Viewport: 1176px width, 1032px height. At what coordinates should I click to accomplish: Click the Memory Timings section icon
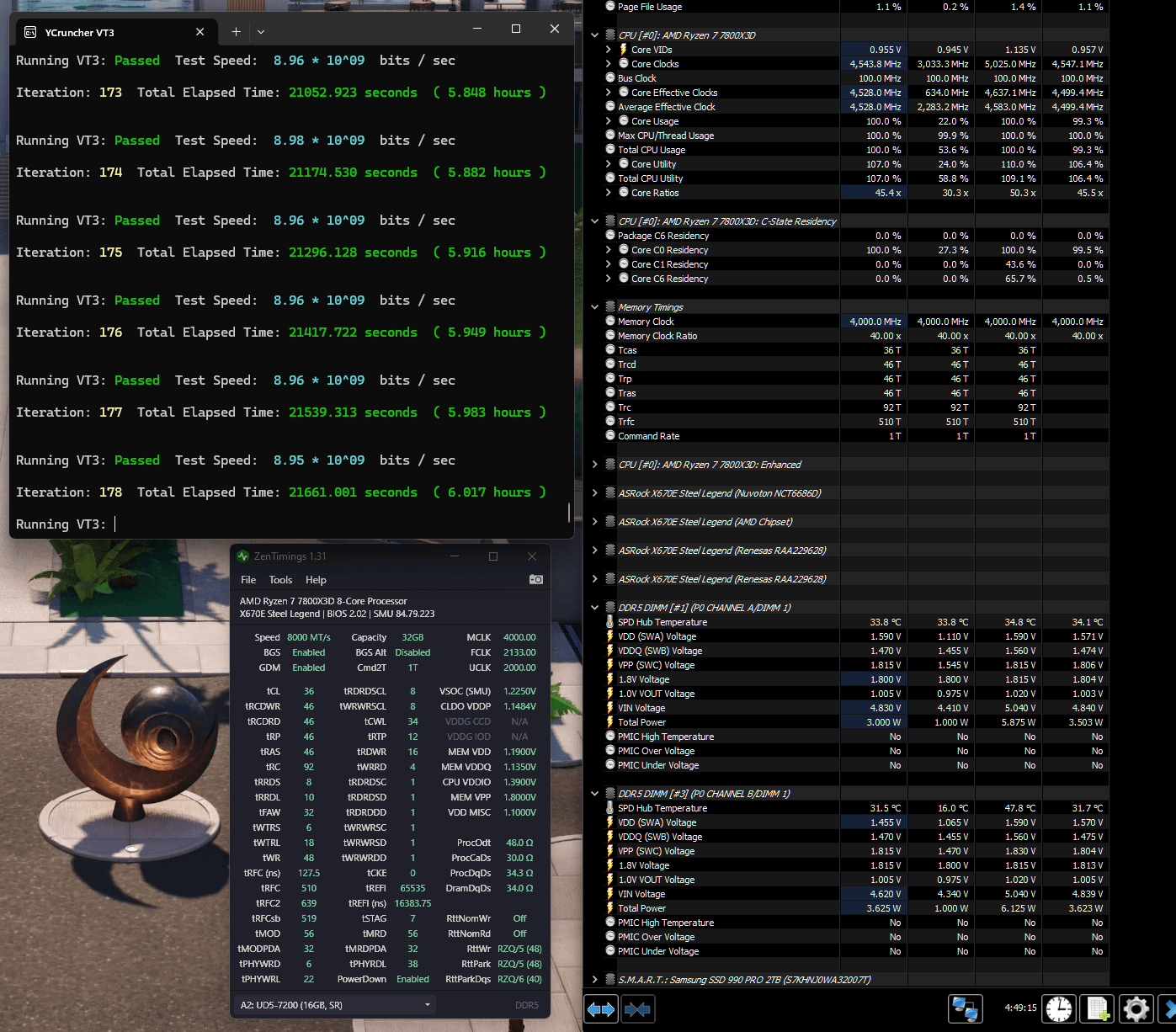click(x=610, y=307)
